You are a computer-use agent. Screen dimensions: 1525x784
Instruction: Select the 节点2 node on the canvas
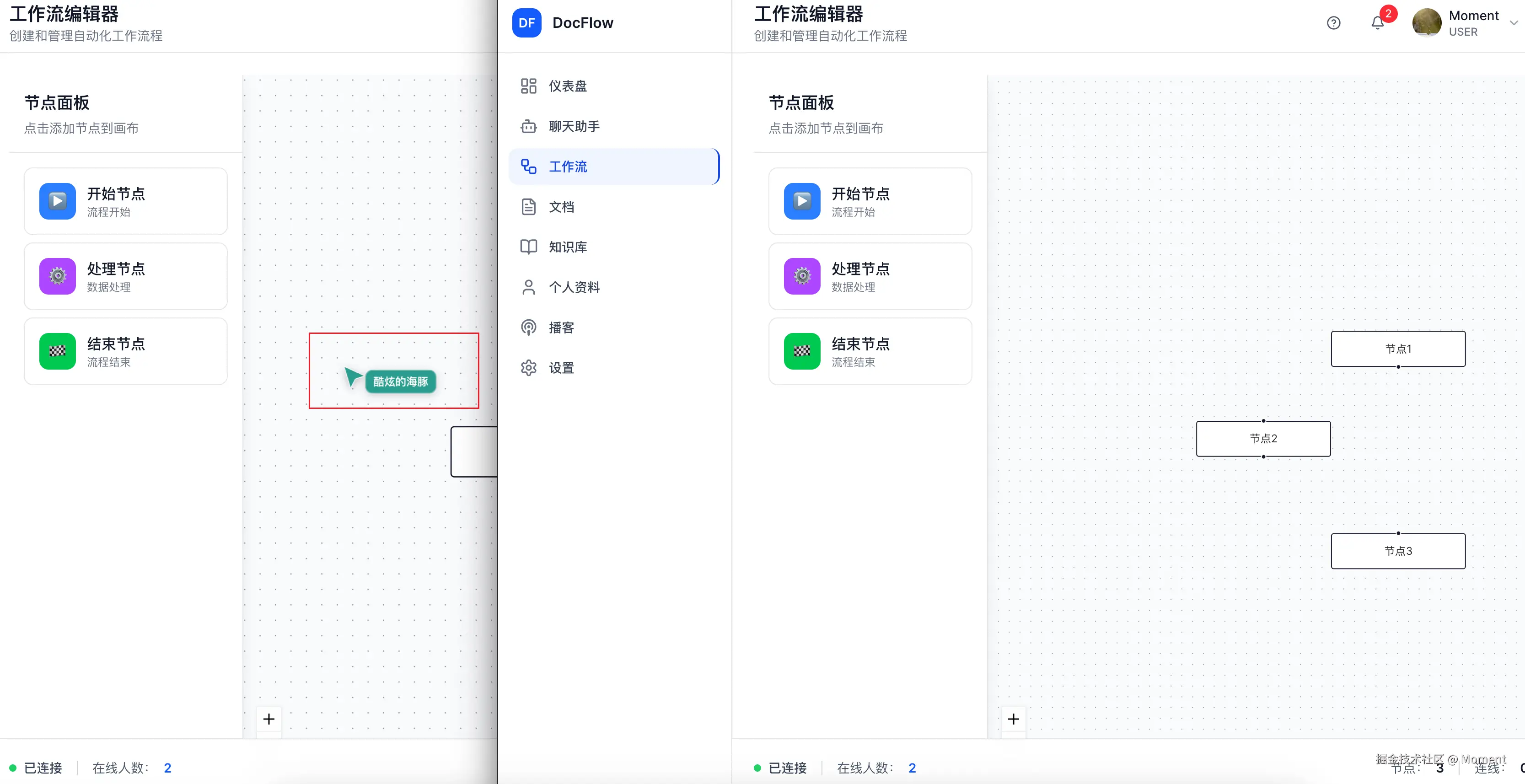(x=1263, y=438)
